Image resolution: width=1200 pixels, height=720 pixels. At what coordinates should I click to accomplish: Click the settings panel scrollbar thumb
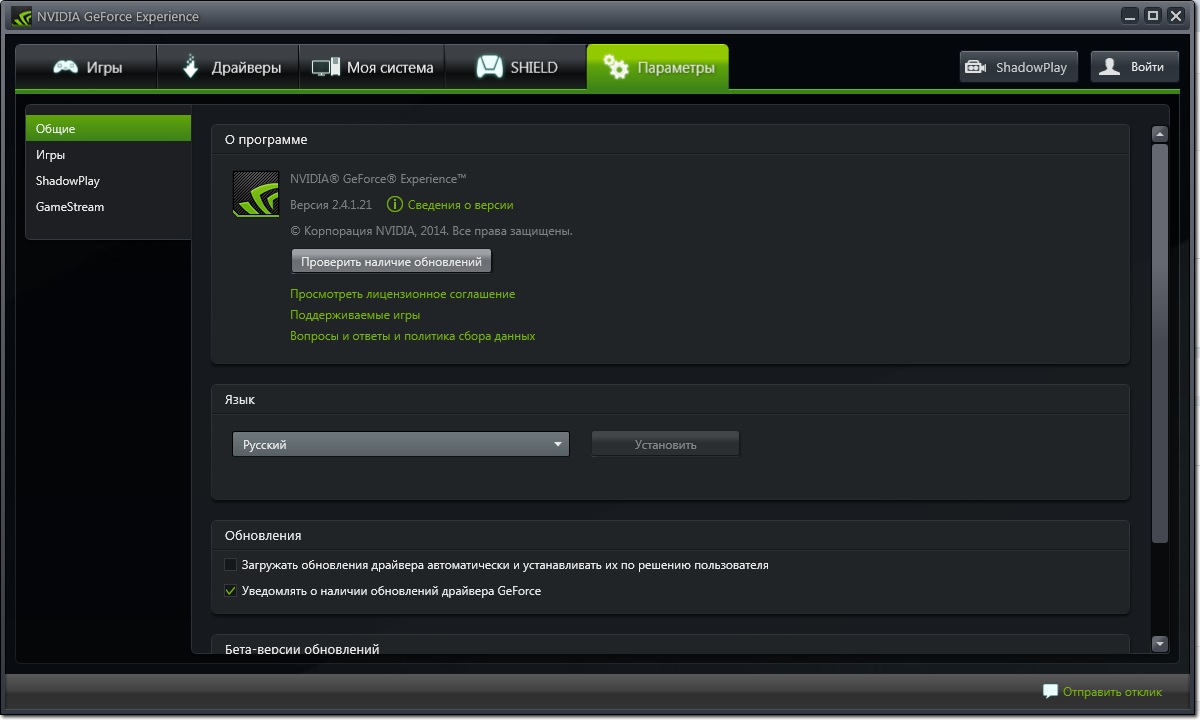1160,344
